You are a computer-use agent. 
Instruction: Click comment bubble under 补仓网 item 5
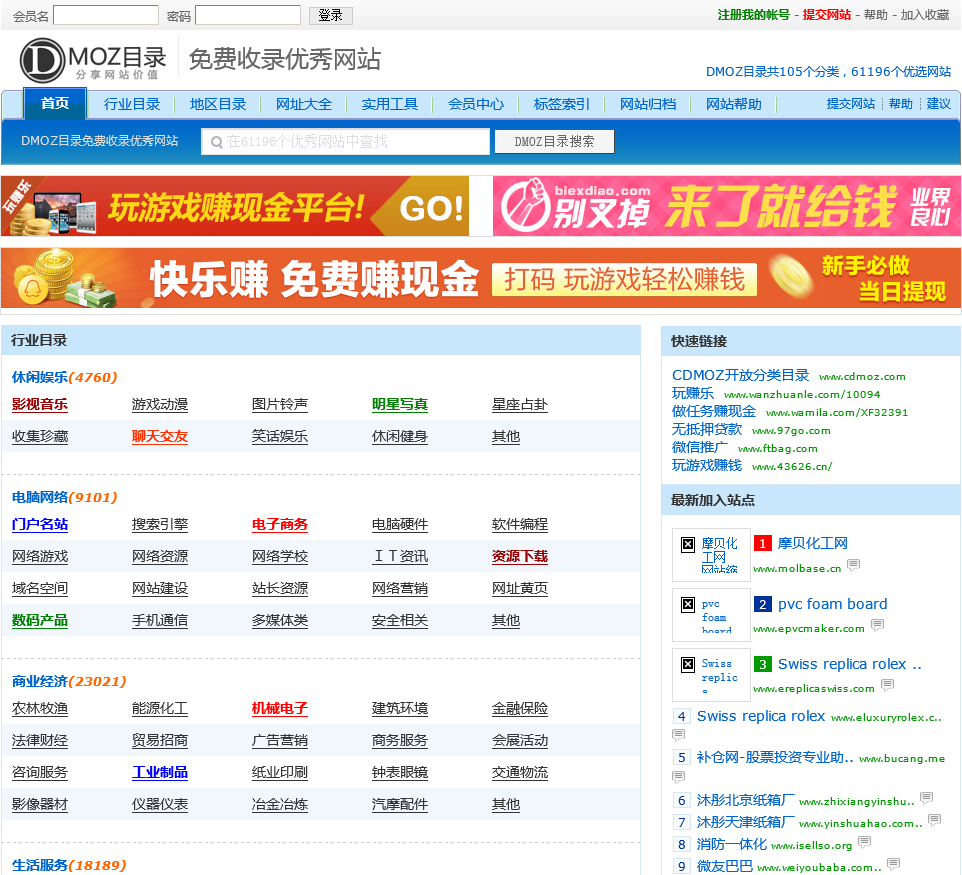tap(679, 777)
